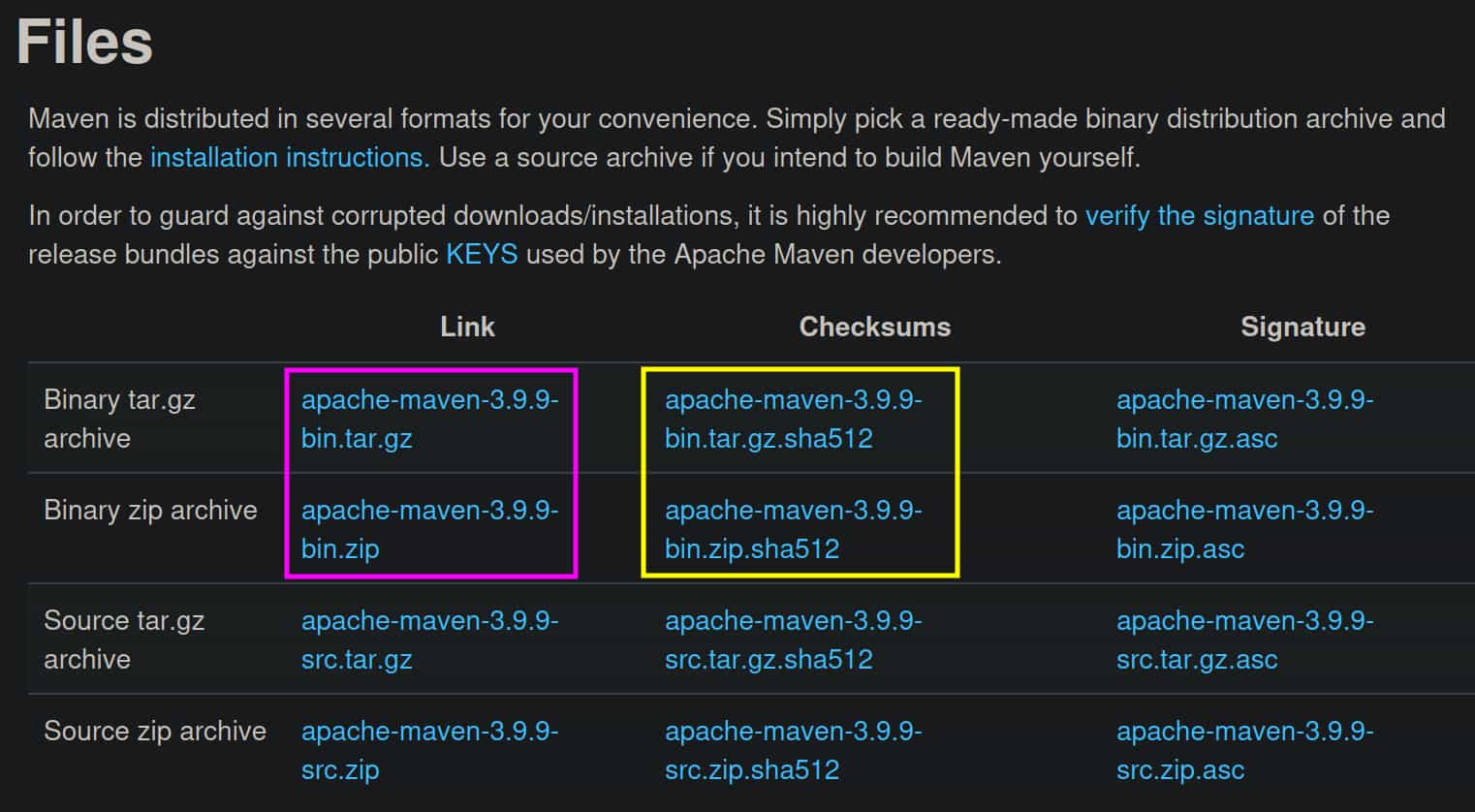The width and height of the screenshot is (1475, 812).
Task: Open the installation instructions link
Action: pos(288,157)
